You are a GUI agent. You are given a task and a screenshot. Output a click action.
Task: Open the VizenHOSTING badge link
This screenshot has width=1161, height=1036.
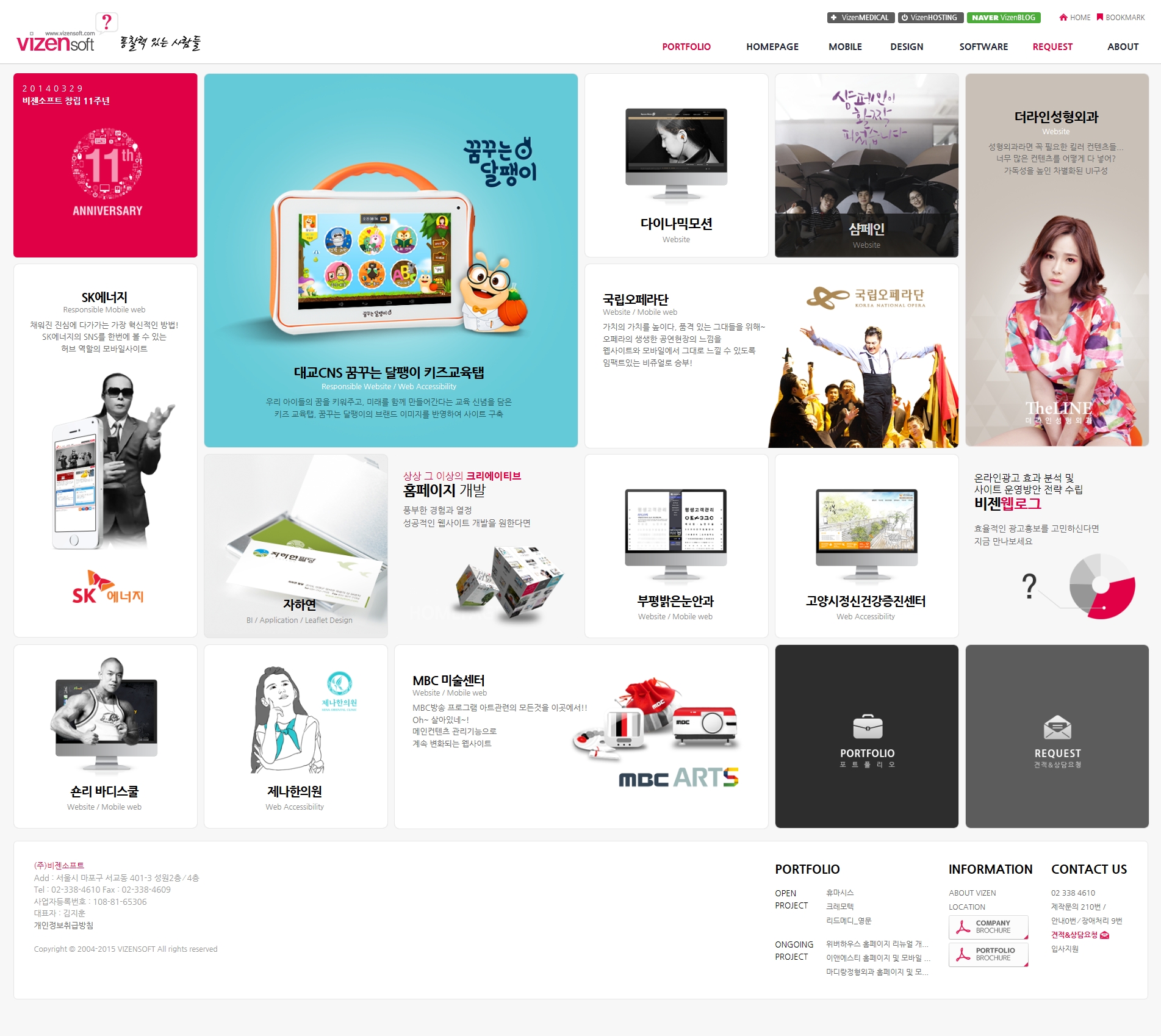930,18
